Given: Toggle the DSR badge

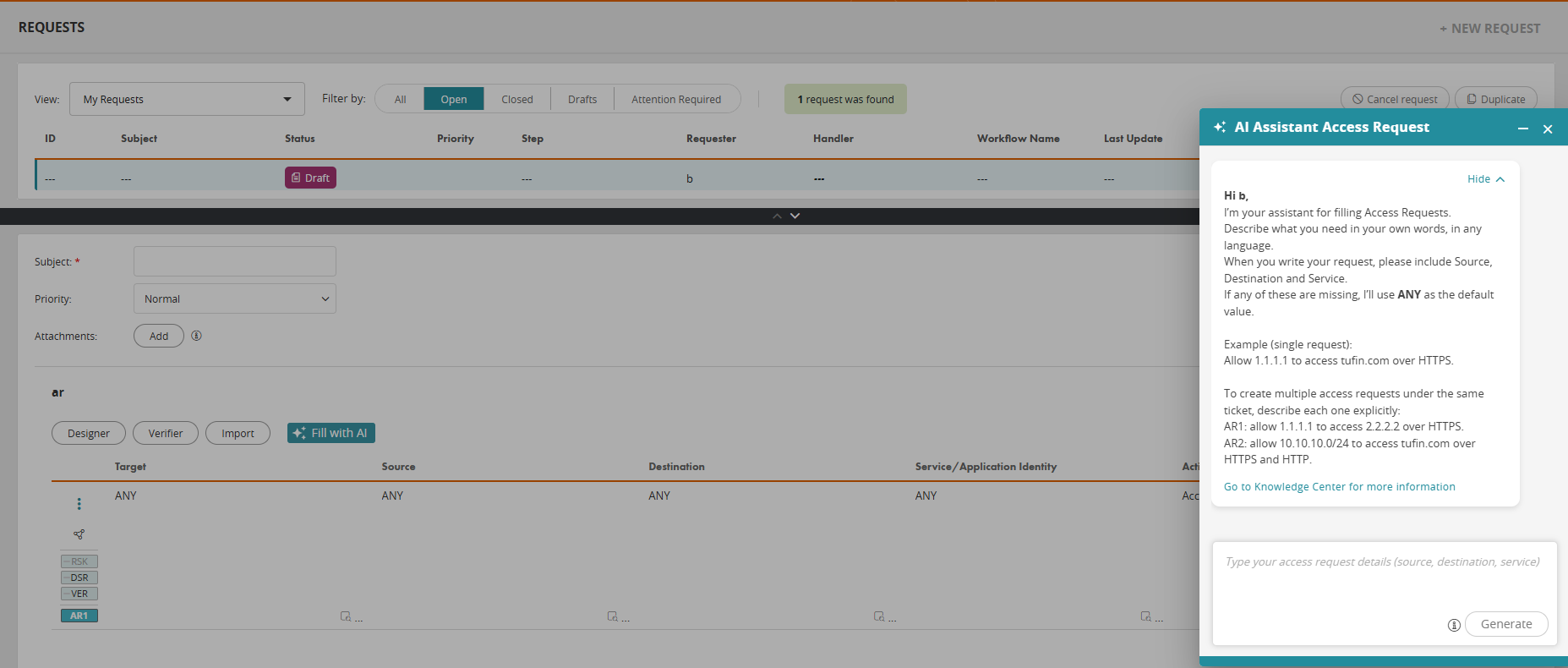Looking at the screenshot, I should (x=79, y=578).
